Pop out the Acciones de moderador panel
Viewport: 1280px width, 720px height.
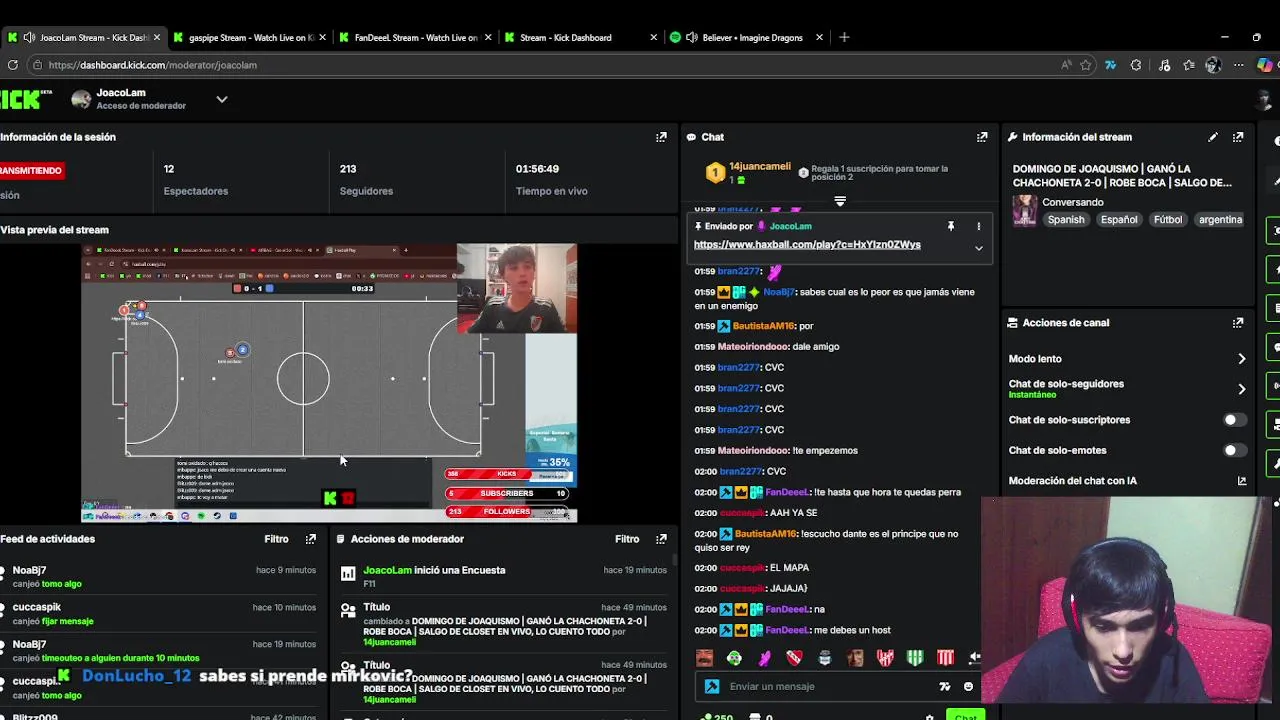(x=661, y=539)
